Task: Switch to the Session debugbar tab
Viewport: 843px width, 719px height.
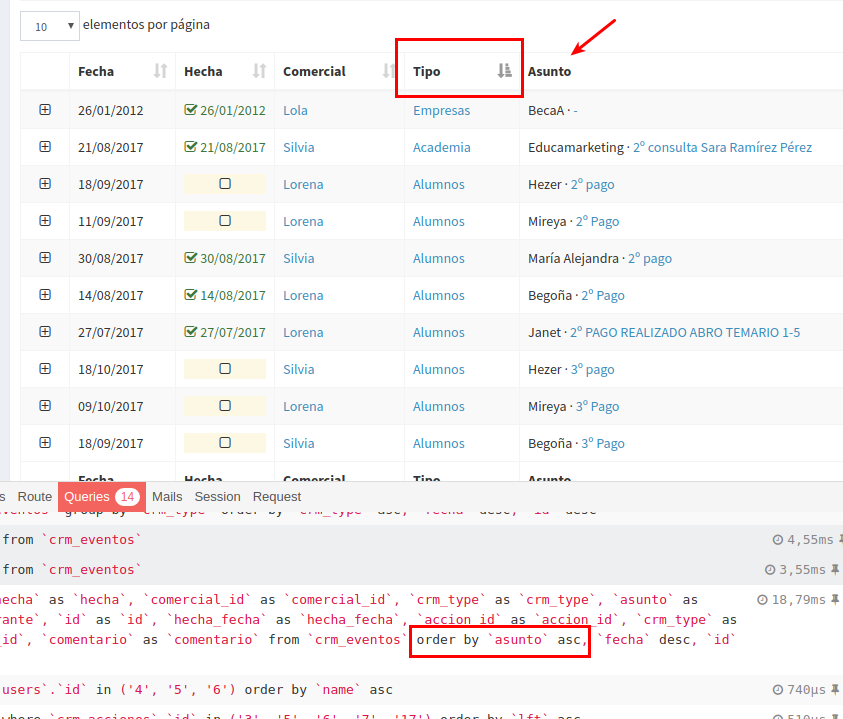Action: click(x=217, y=496)
